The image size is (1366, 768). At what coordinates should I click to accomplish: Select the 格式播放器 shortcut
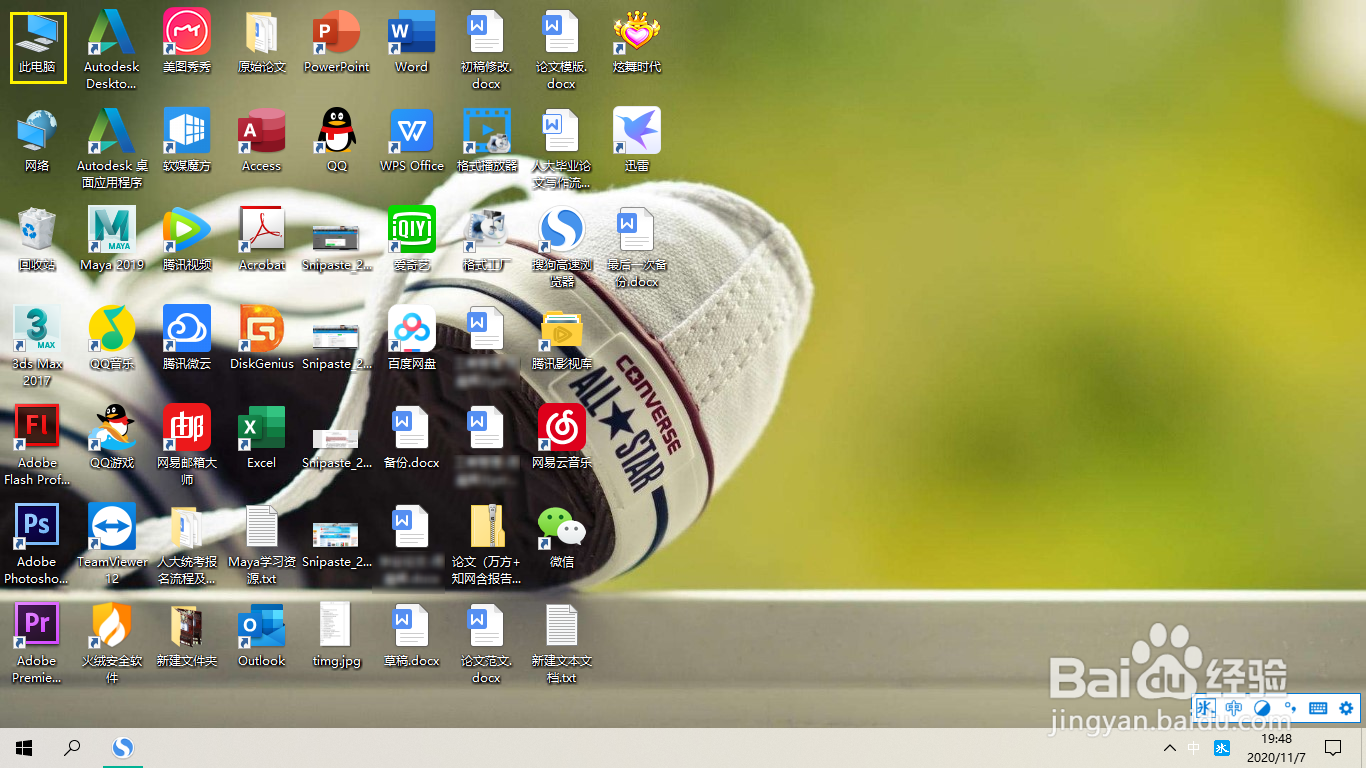(487, 141)
